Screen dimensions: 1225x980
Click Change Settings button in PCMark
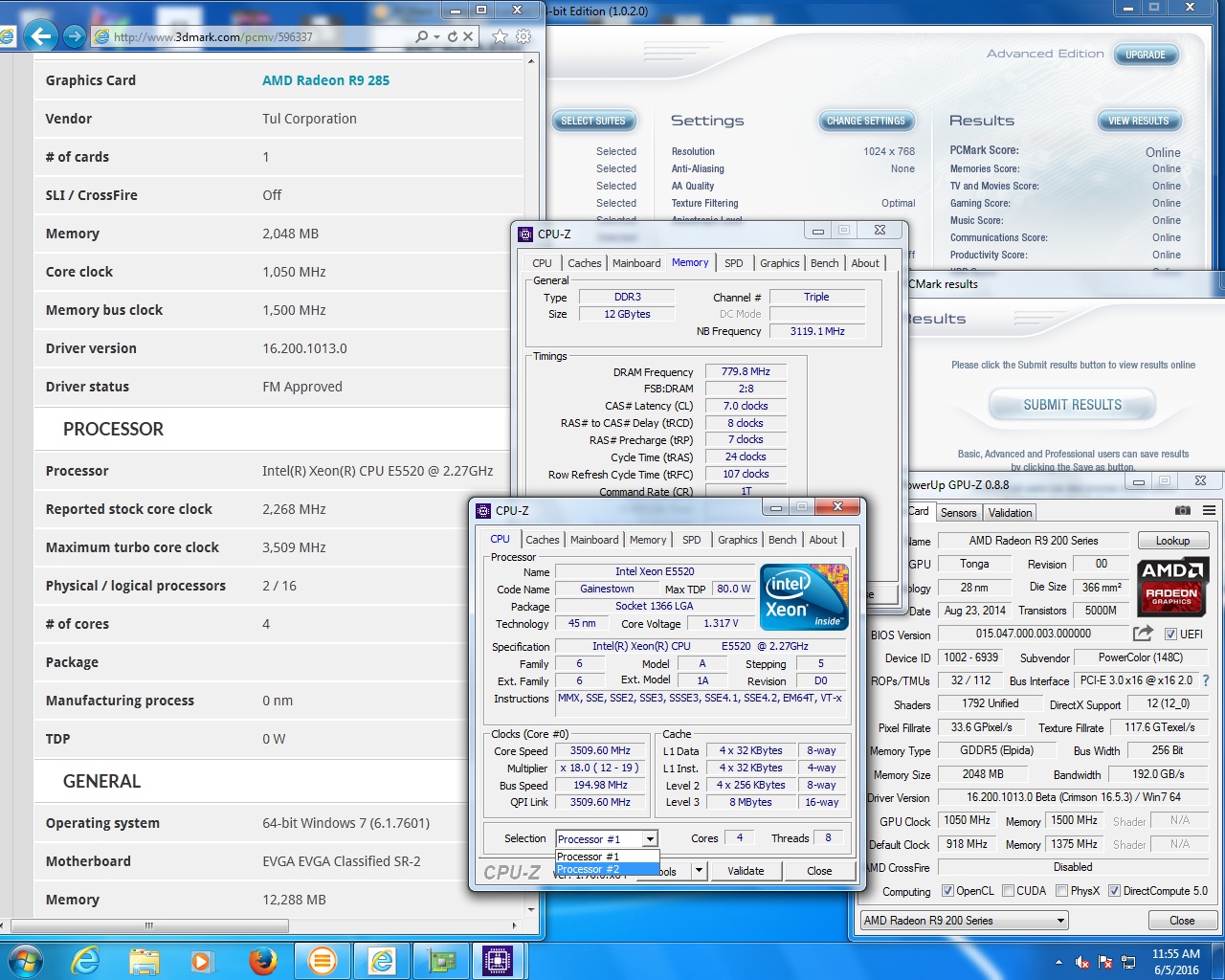[865, 121]
